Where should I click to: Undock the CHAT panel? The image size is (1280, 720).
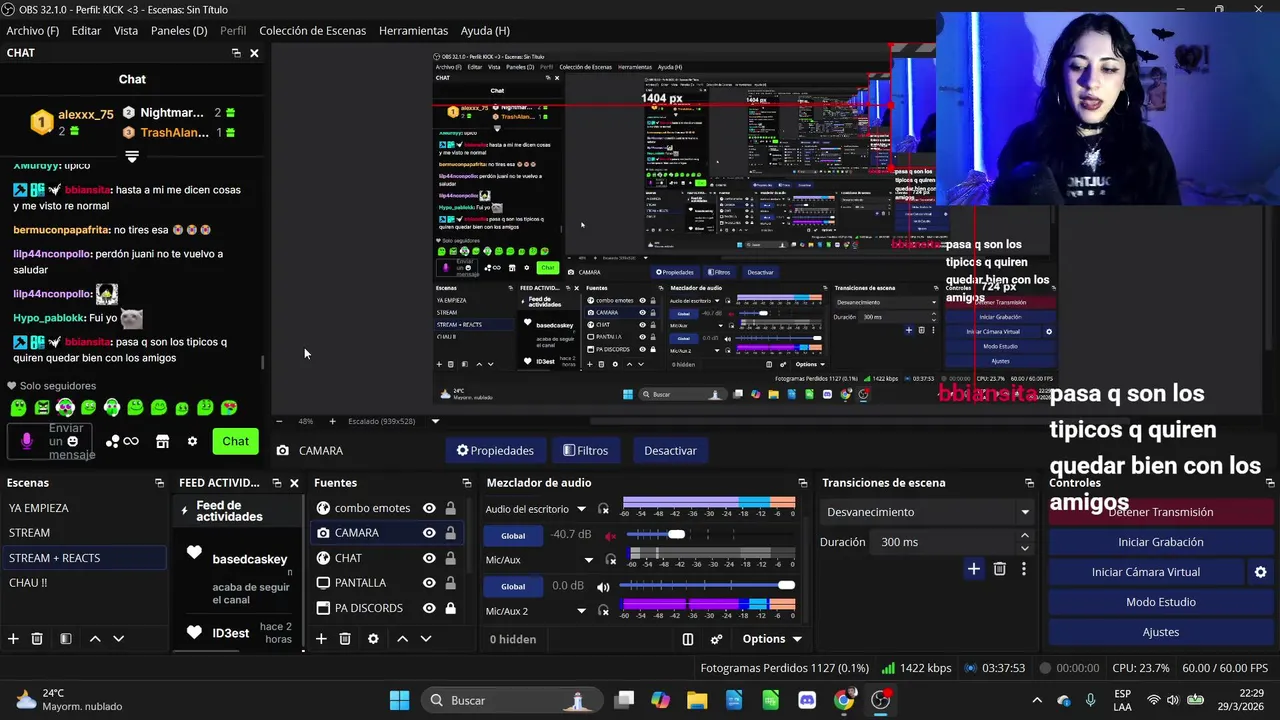click(x=236, y=53)
